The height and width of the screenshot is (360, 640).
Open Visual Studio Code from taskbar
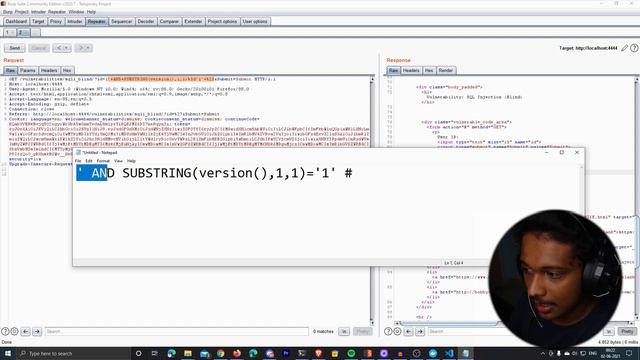(x=449, y=353)
